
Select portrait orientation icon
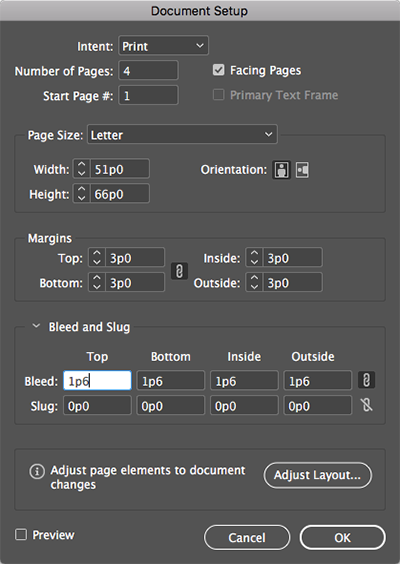[x=281, y=169]
